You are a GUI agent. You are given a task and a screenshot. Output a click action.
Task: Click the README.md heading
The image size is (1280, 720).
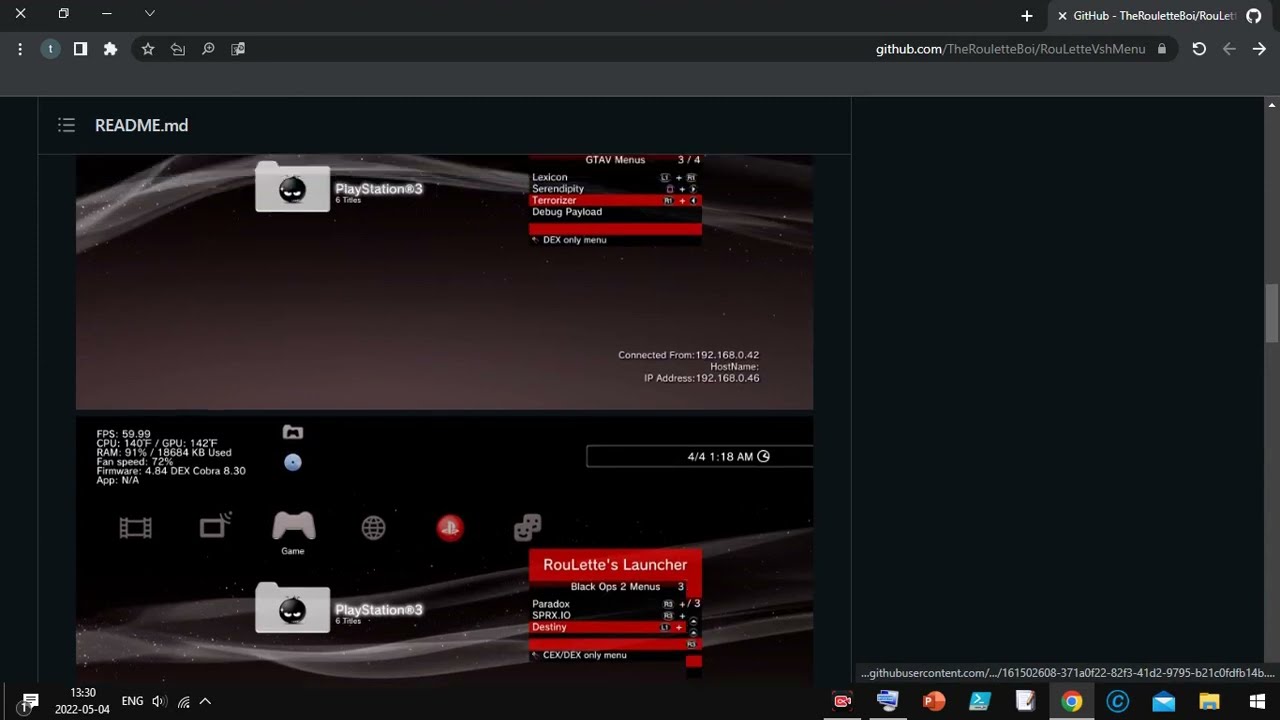tap(141, 125)
